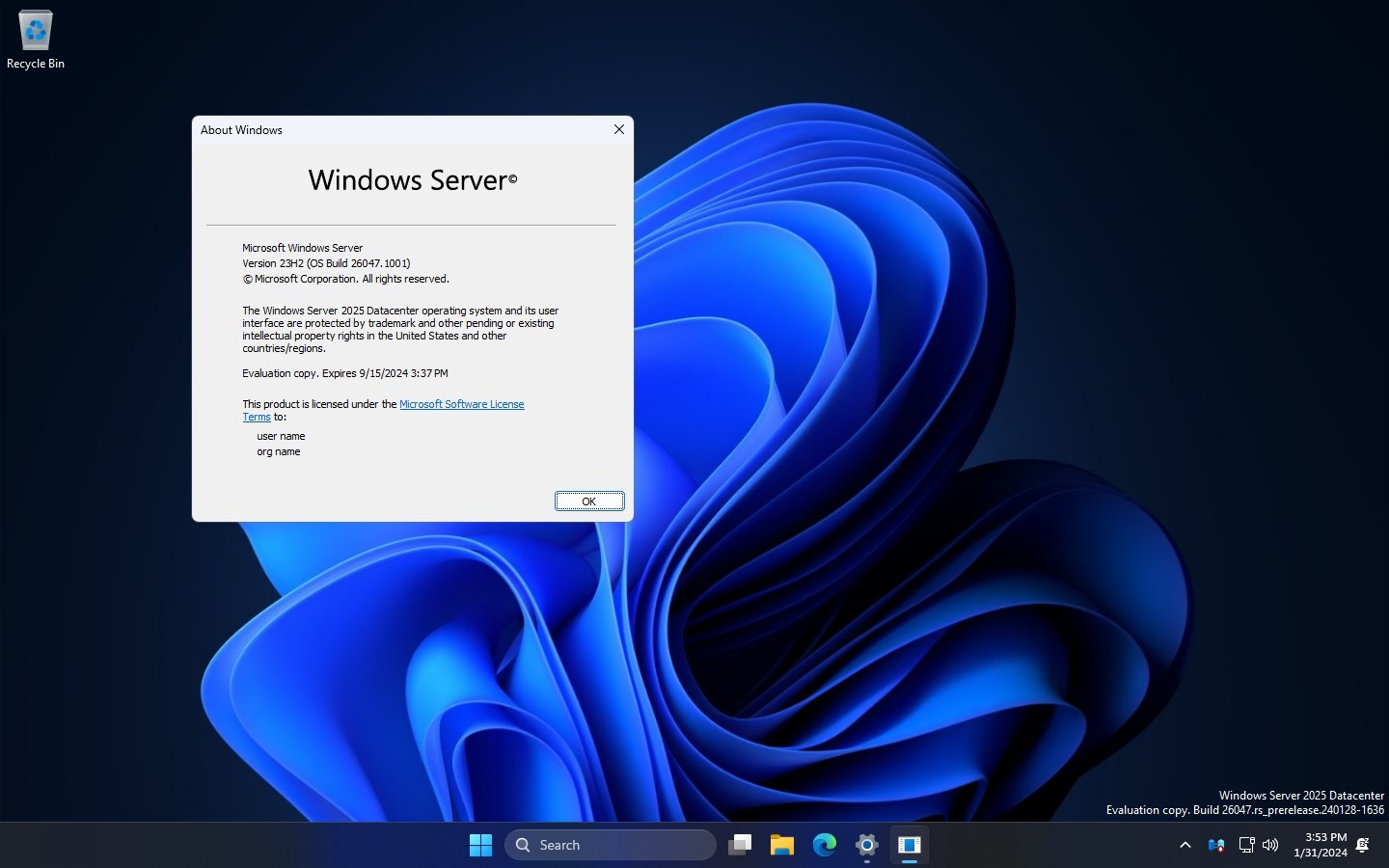Open Task View from taskbar
This screenshot has width=1389, height=868.
pyautogui.click(x=740, y=845)
